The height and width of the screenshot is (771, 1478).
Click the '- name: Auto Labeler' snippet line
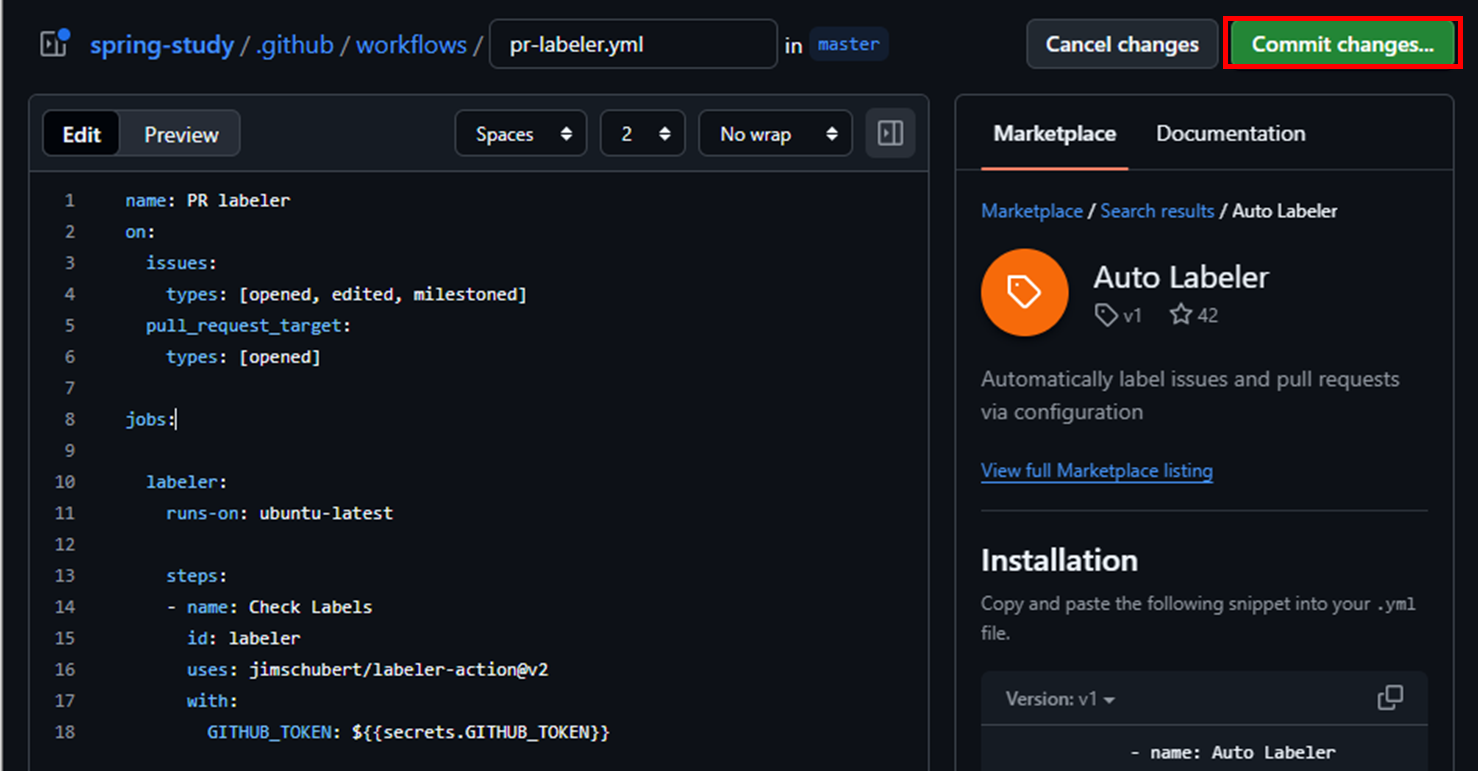pyautogui.click(x=1232, y=752)
